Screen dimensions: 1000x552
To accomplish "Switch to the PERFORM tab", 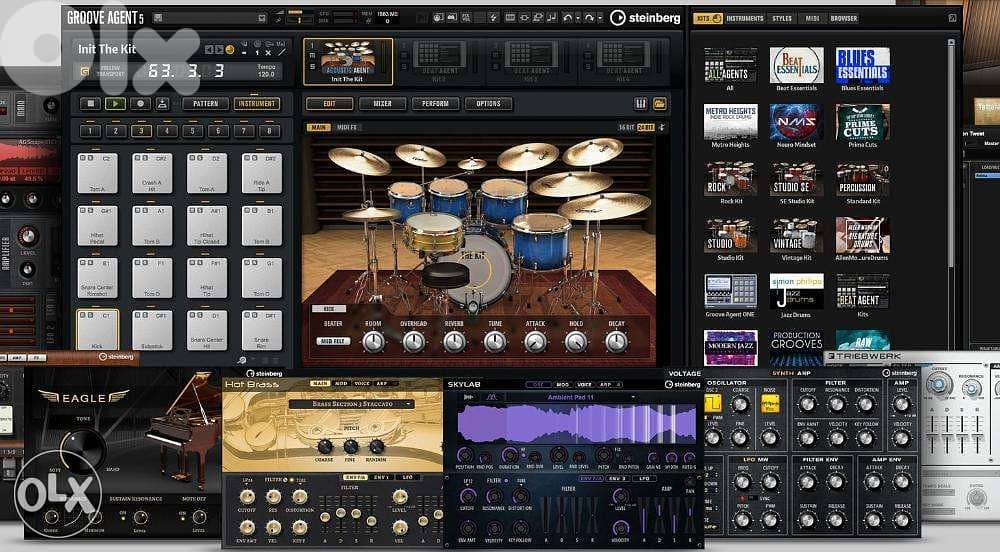I will [435, 103].
